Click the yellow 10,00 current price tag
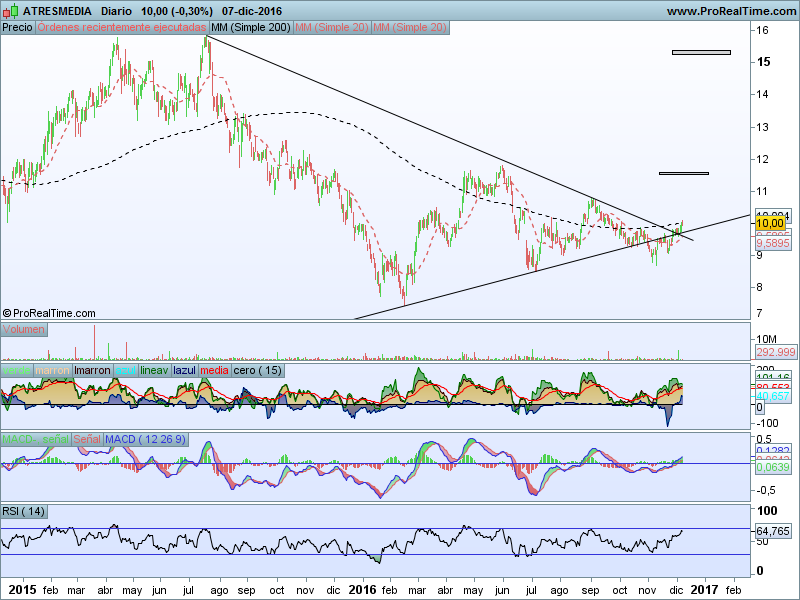Screen dimensions: 800x600 pos(767,223)
